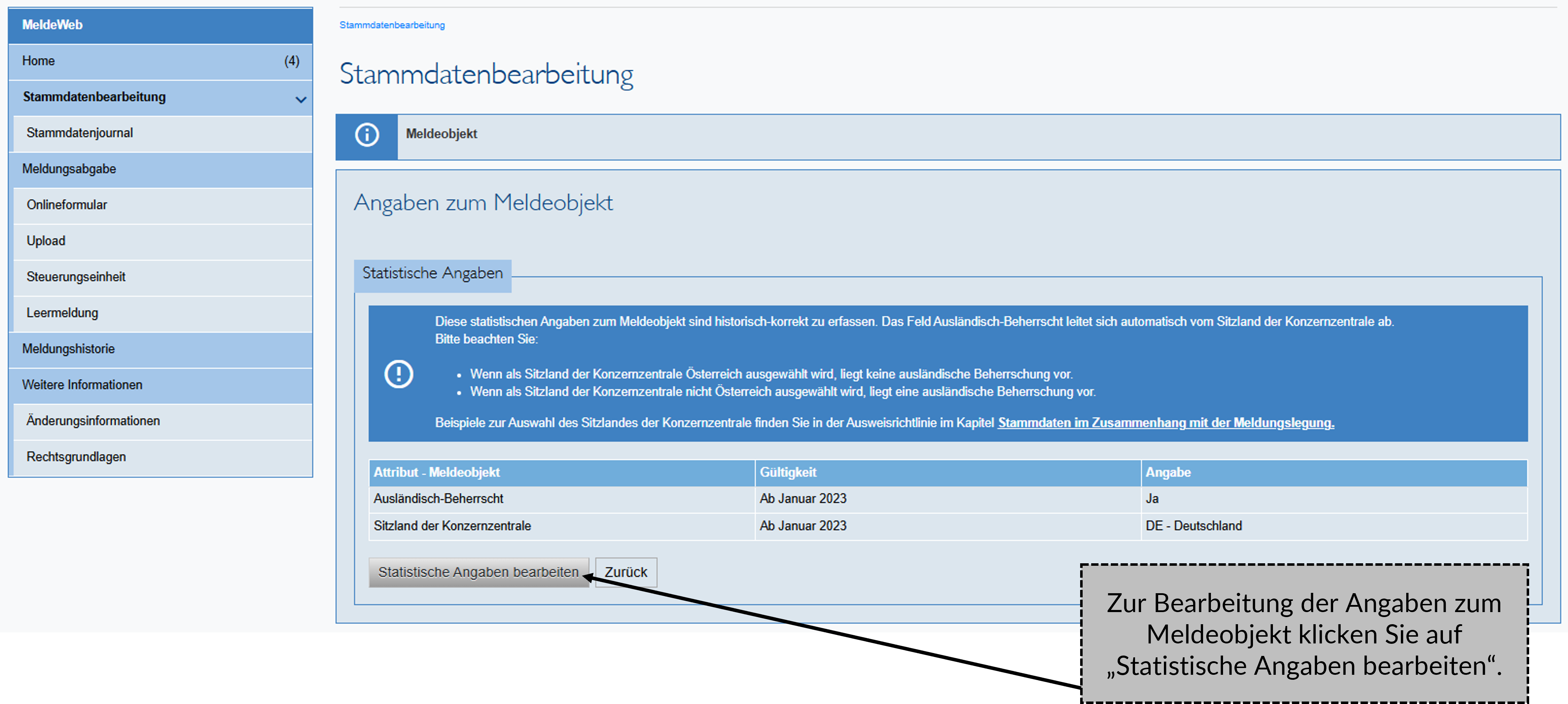
Task: Select Home showing four notifications
Action: (38, 60)
